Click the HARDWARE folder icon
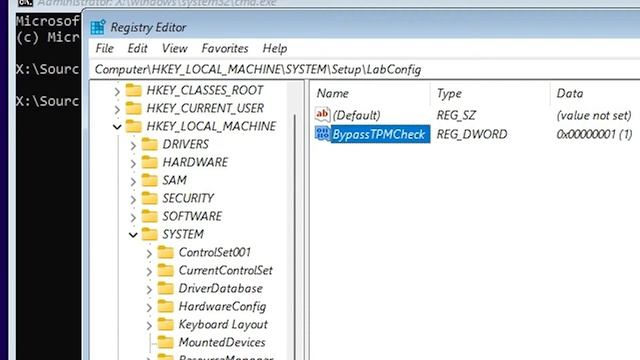This screenshot has height=360, width=640. [x=149, y=162]
